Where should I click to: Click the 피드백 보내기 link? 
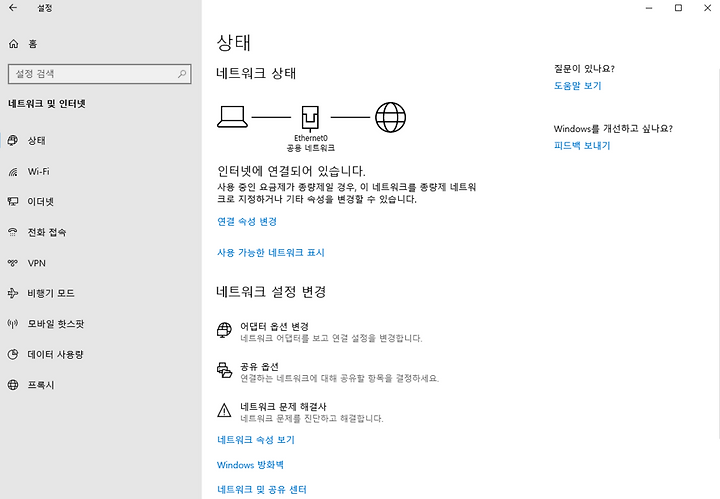point(582,146)
